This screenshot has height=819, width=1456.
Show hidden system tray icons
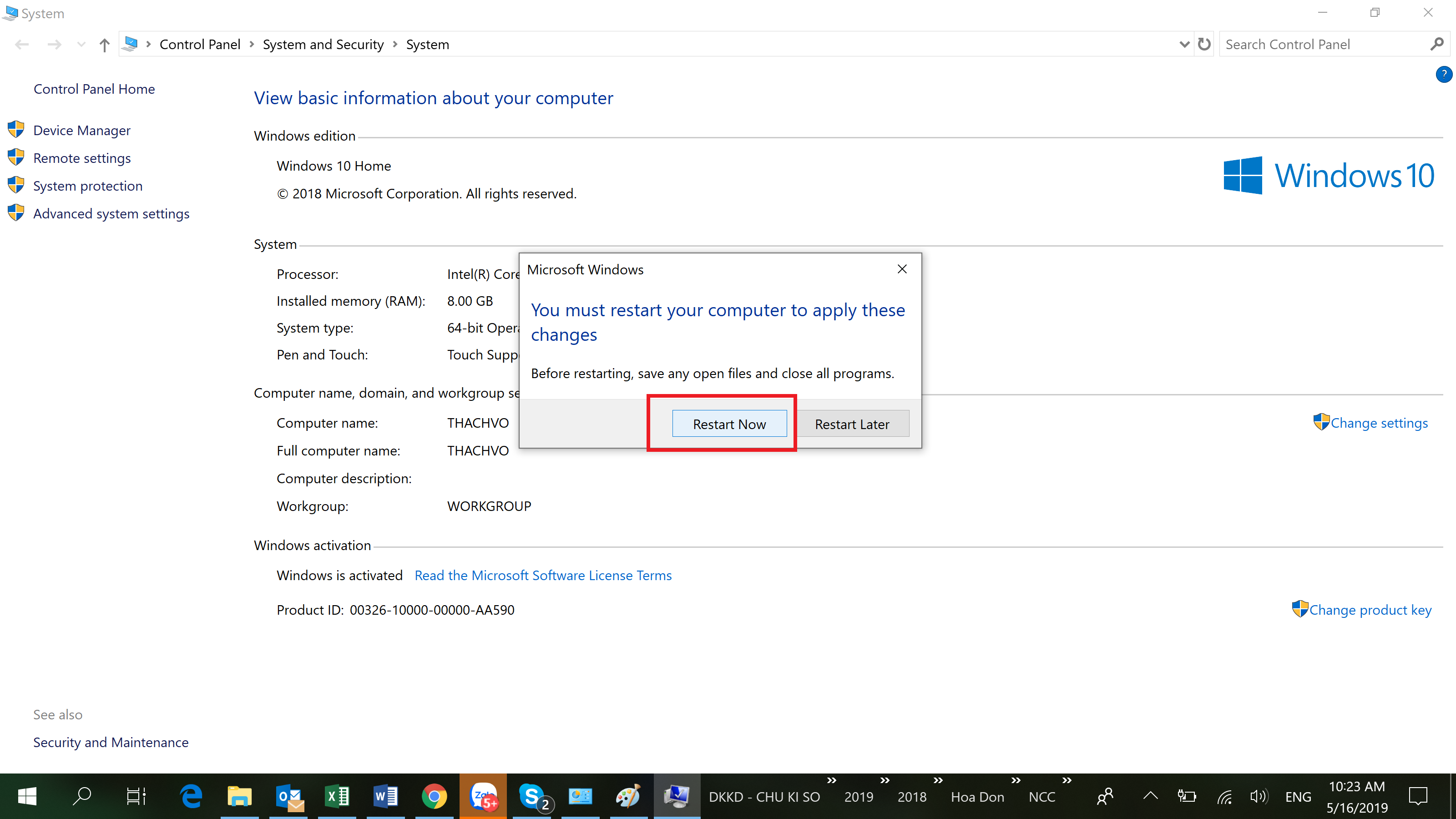click(1150, 796)
